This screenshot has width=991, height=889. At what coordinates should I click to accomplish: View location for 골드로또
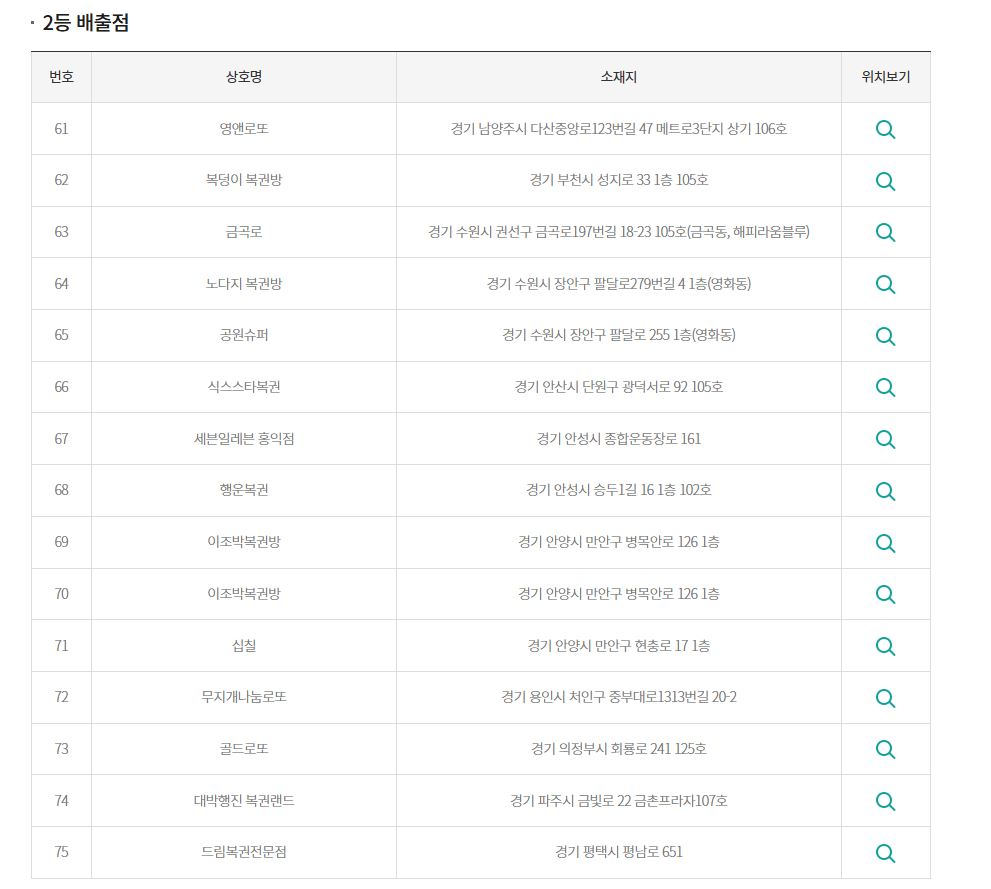coord(885,749)
